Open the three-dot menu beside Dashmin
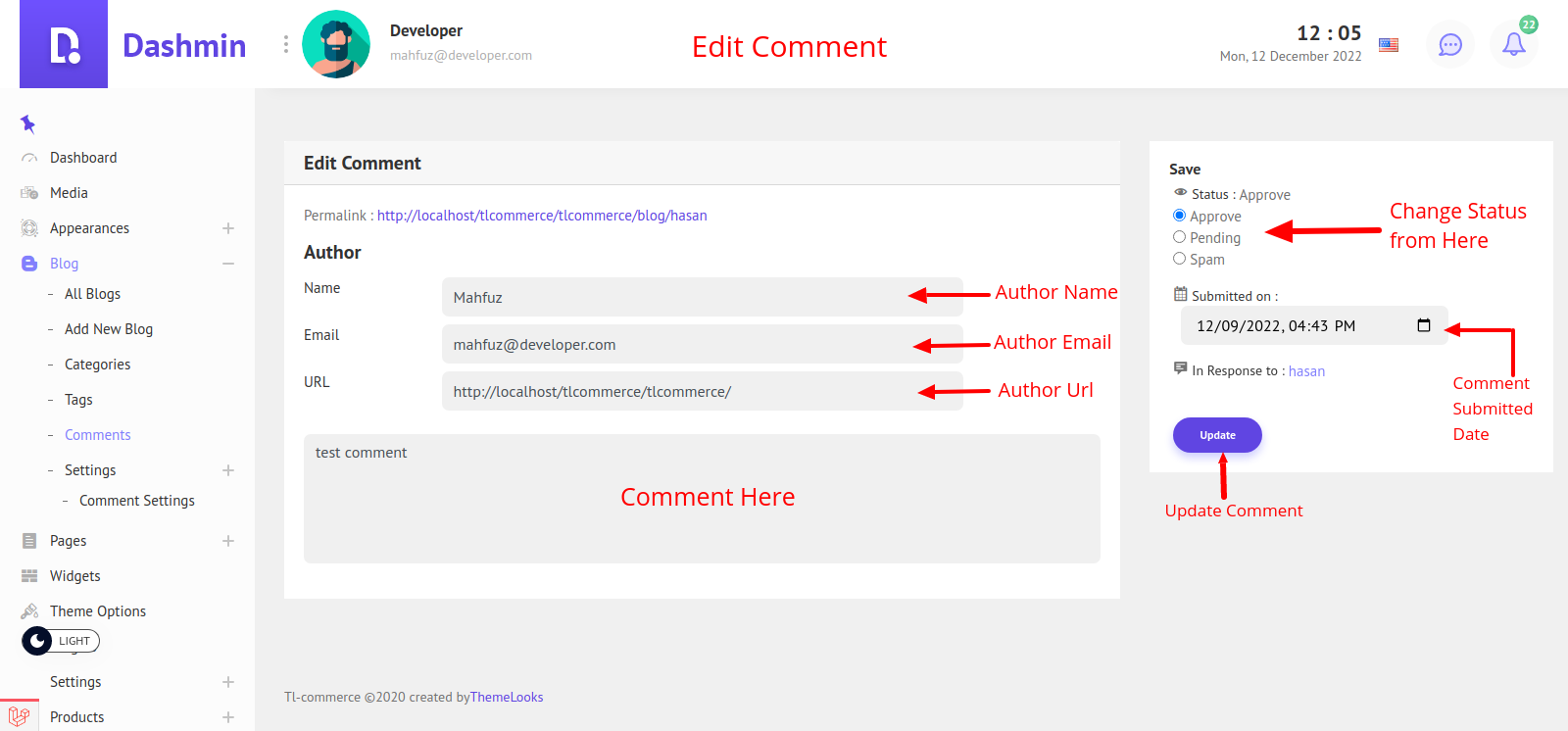The height and width of the screenshot is (731, 1568). pyautogui.click(x=285, y=44)
